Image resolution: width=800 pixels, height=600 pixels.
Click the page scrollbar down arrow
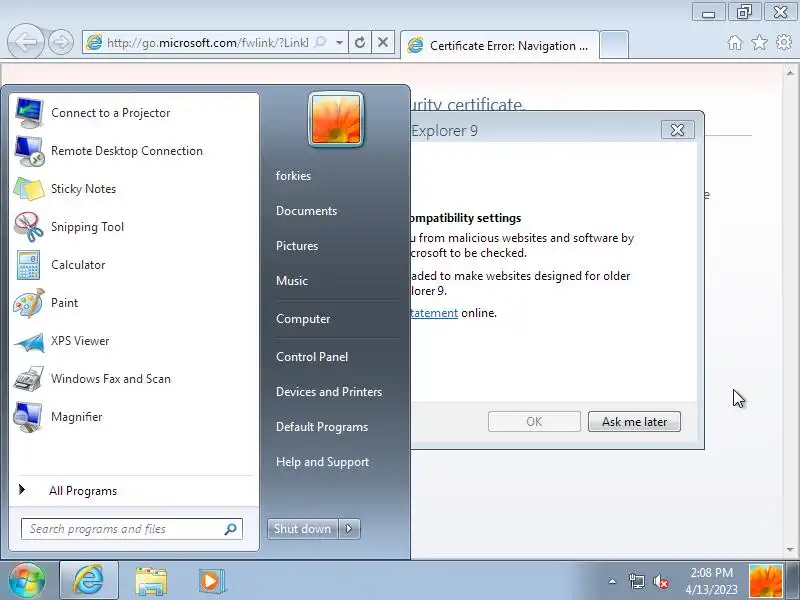point(790,550)
